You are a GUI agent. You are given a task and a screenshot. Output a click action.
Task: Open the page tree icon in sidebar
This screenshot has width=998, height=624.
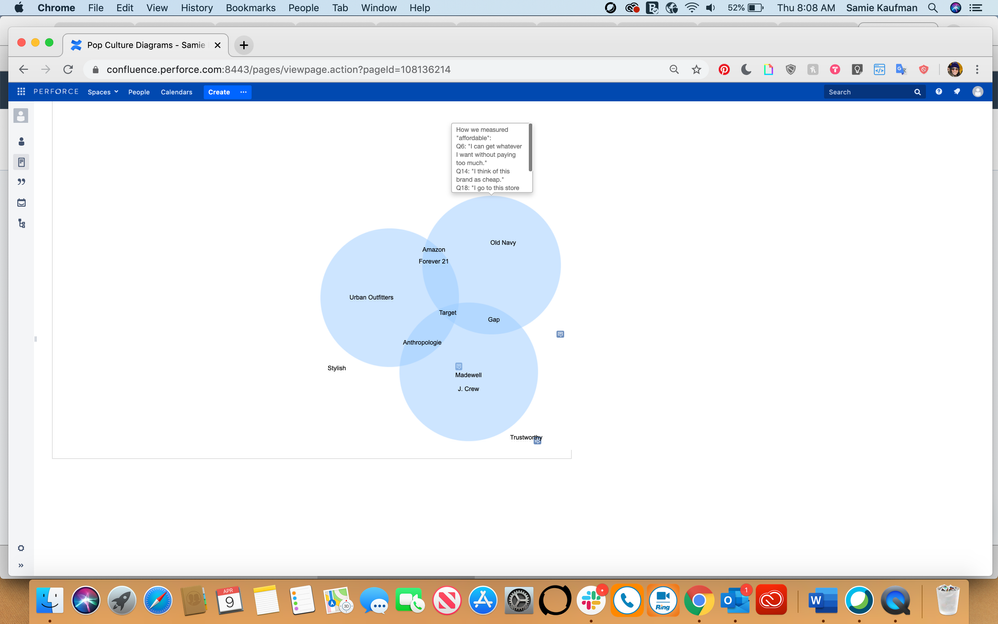pos(22,223)
